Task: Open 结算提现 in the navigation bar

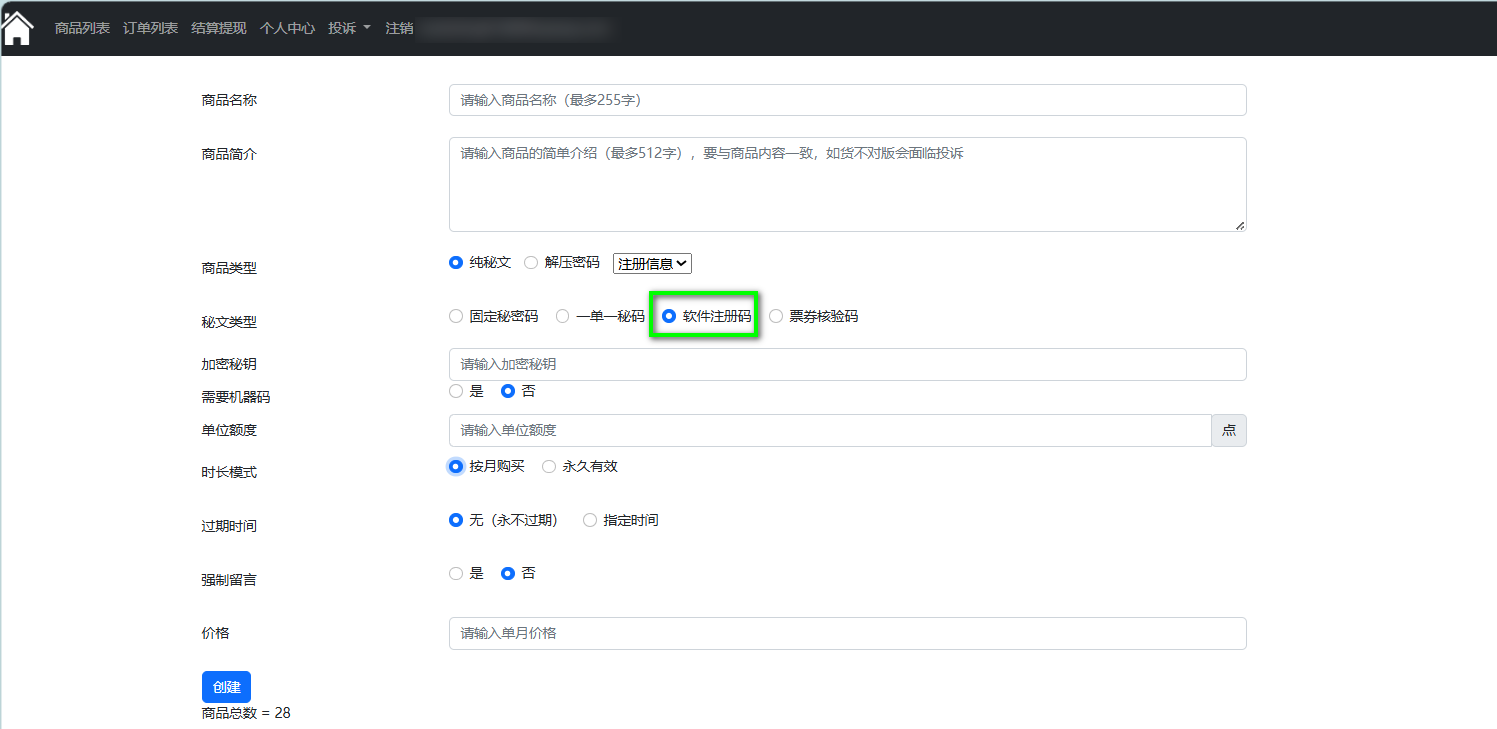Action: (218, 28)
